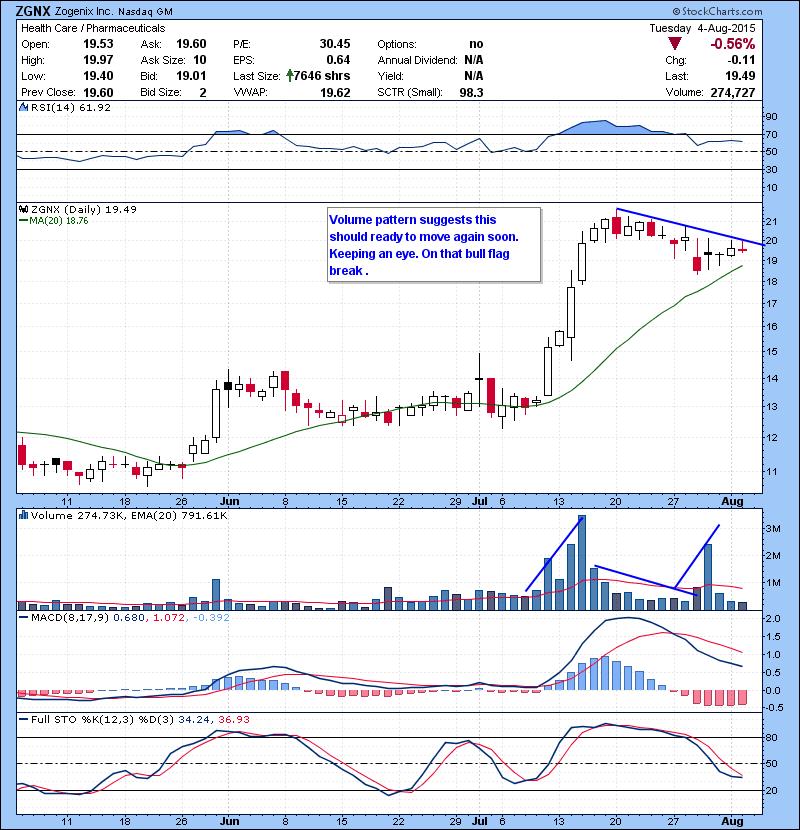Click the Options value no
Image resolution: width=800 pixels, height=830 pixels.
click(x=476, y=43)
